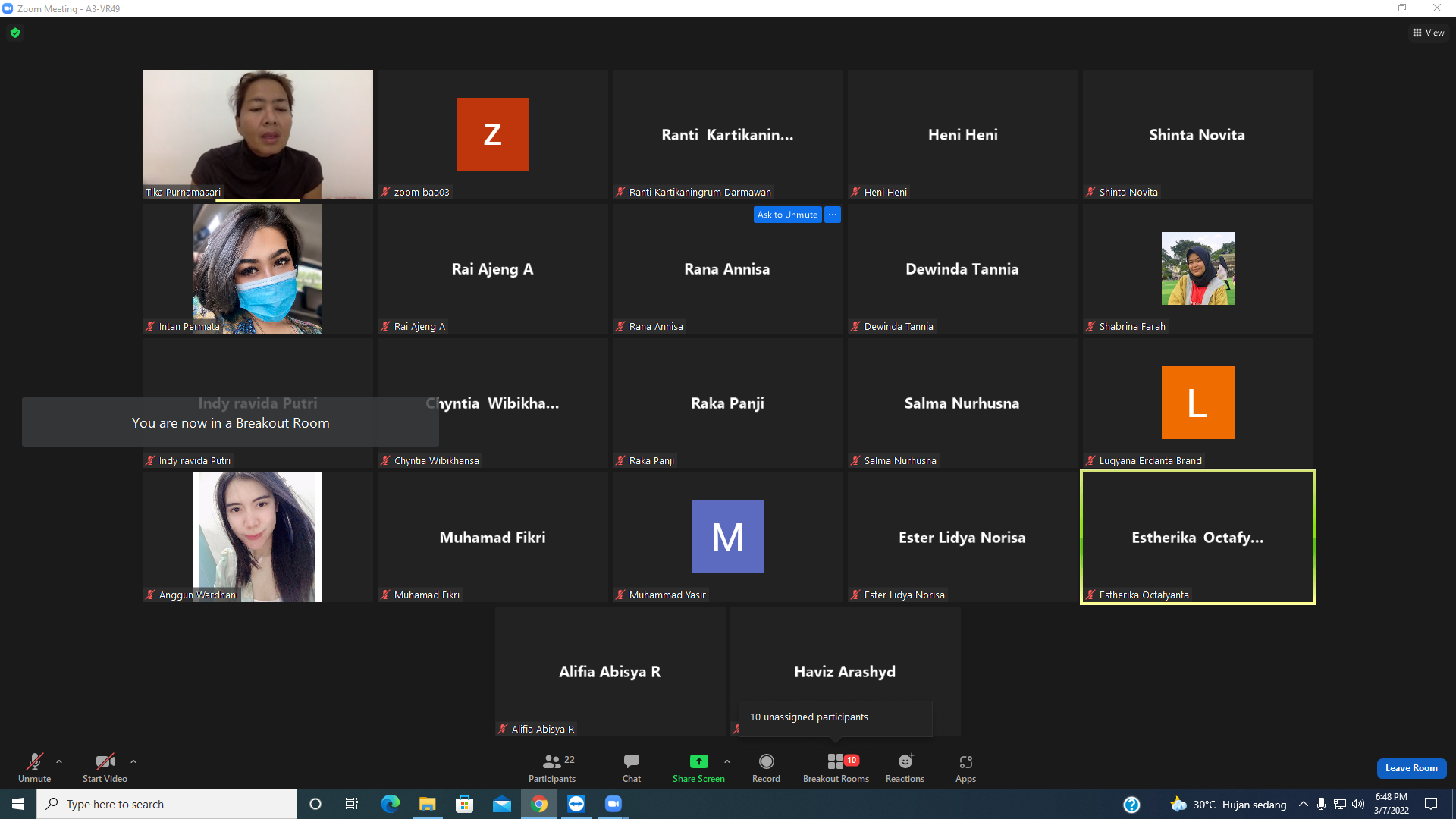The image size is (1456, 819).
Task: Open Task View on the taskbar
Action: coord(352,804)
